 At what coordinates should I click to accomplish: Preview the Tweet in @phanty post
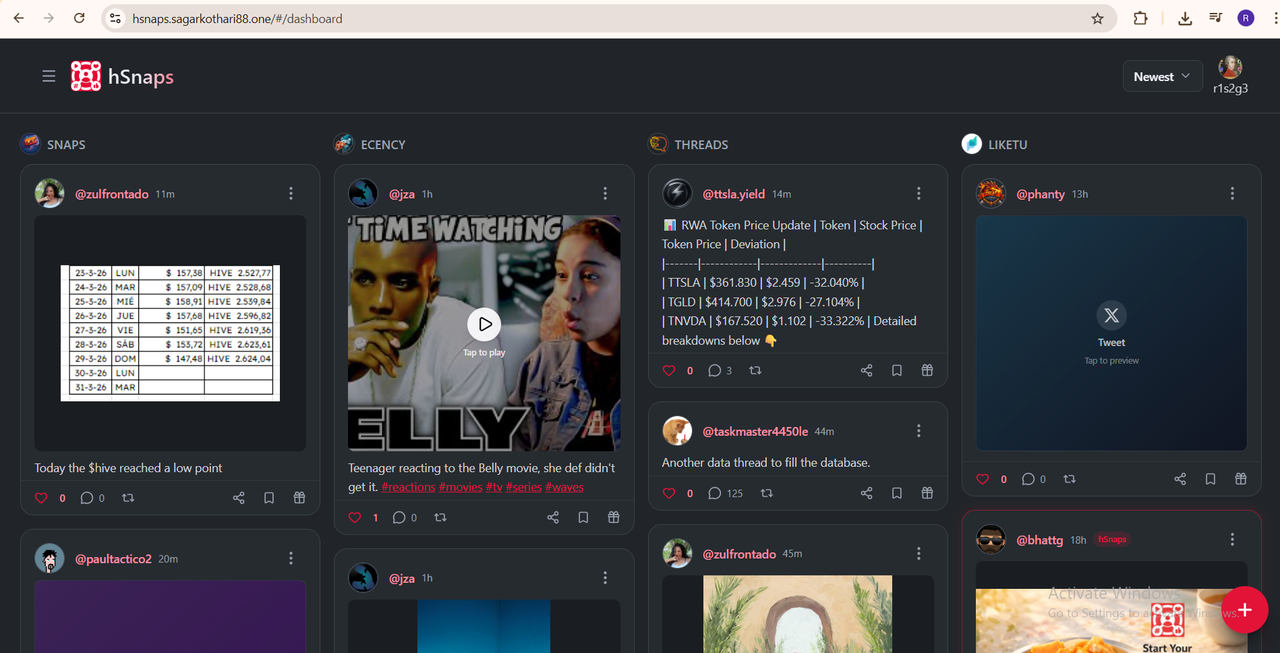pyautogui.click(x=1111, y=333)
